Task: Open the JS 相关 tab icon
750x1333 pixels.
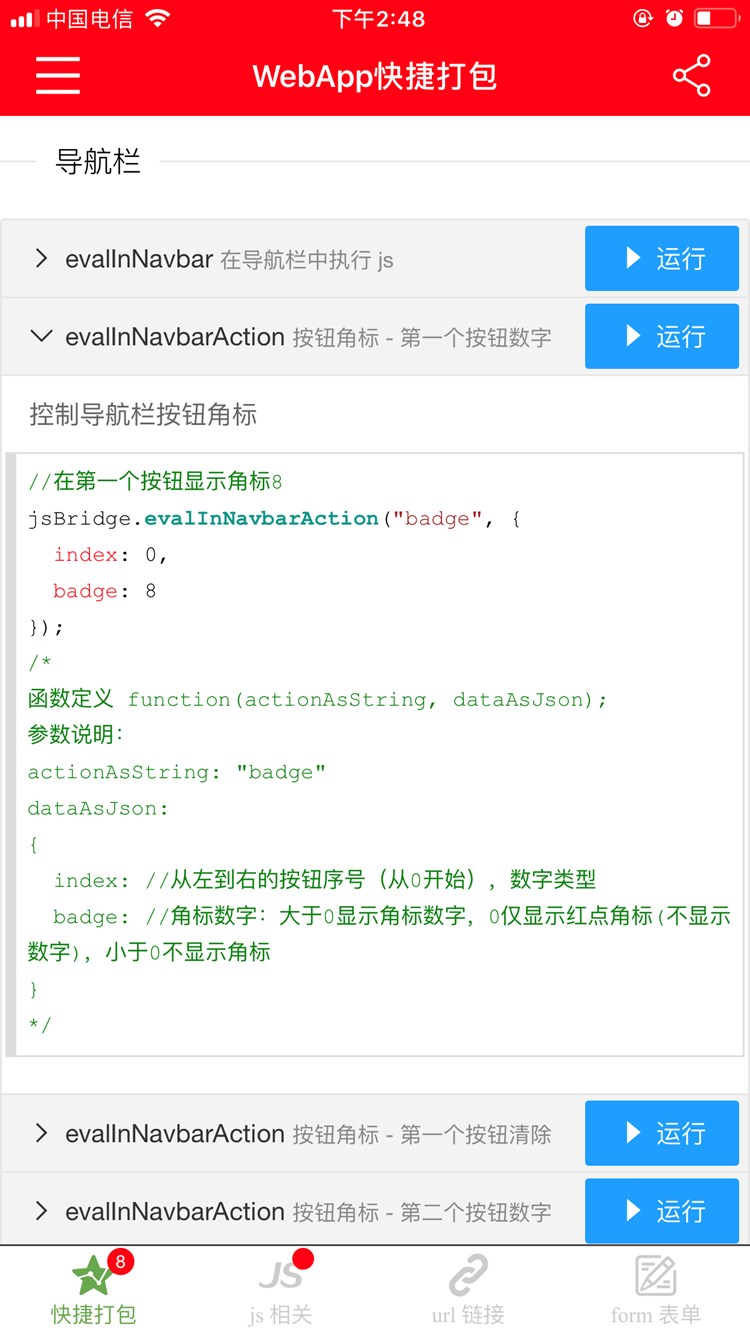Action: [280, 1274]
